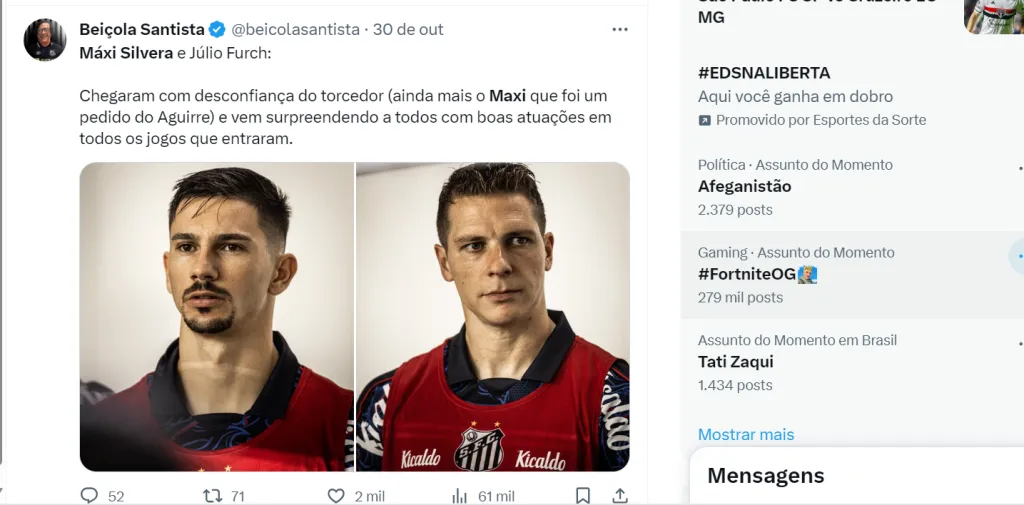Open more options for the #FortniteOG trend
The image size is (1024, 505).
point(1019,256)
